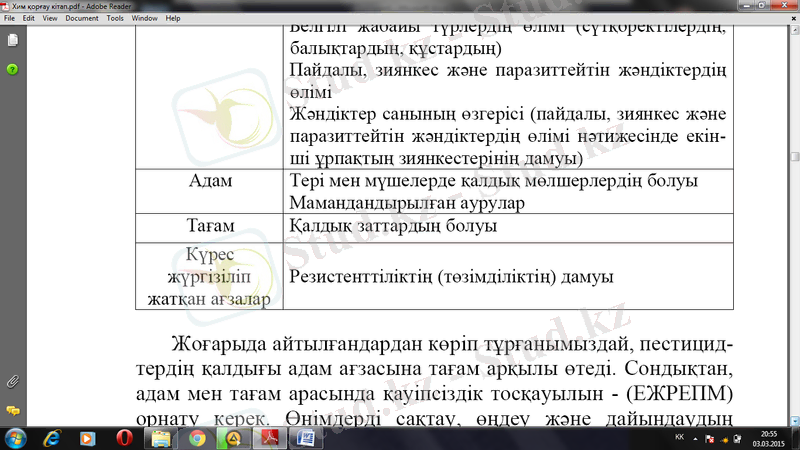Open the File menu

tap(11, 18)
